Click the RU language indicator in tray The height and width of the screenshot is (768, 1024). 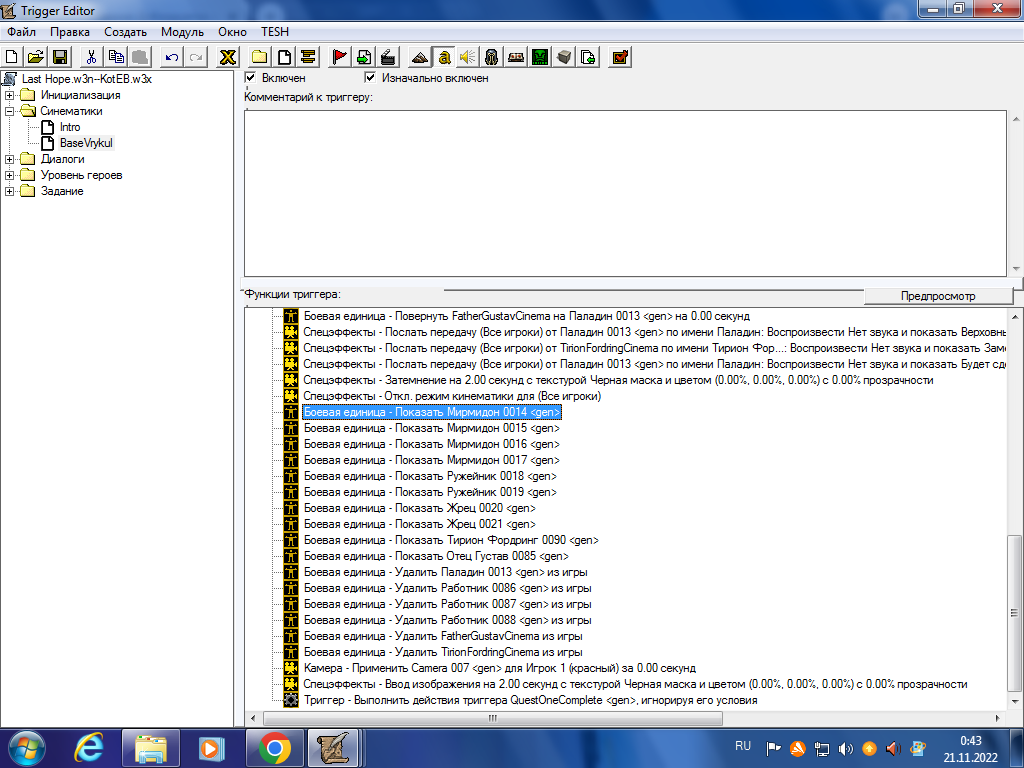pyautogui.click(x=743, y=746)
